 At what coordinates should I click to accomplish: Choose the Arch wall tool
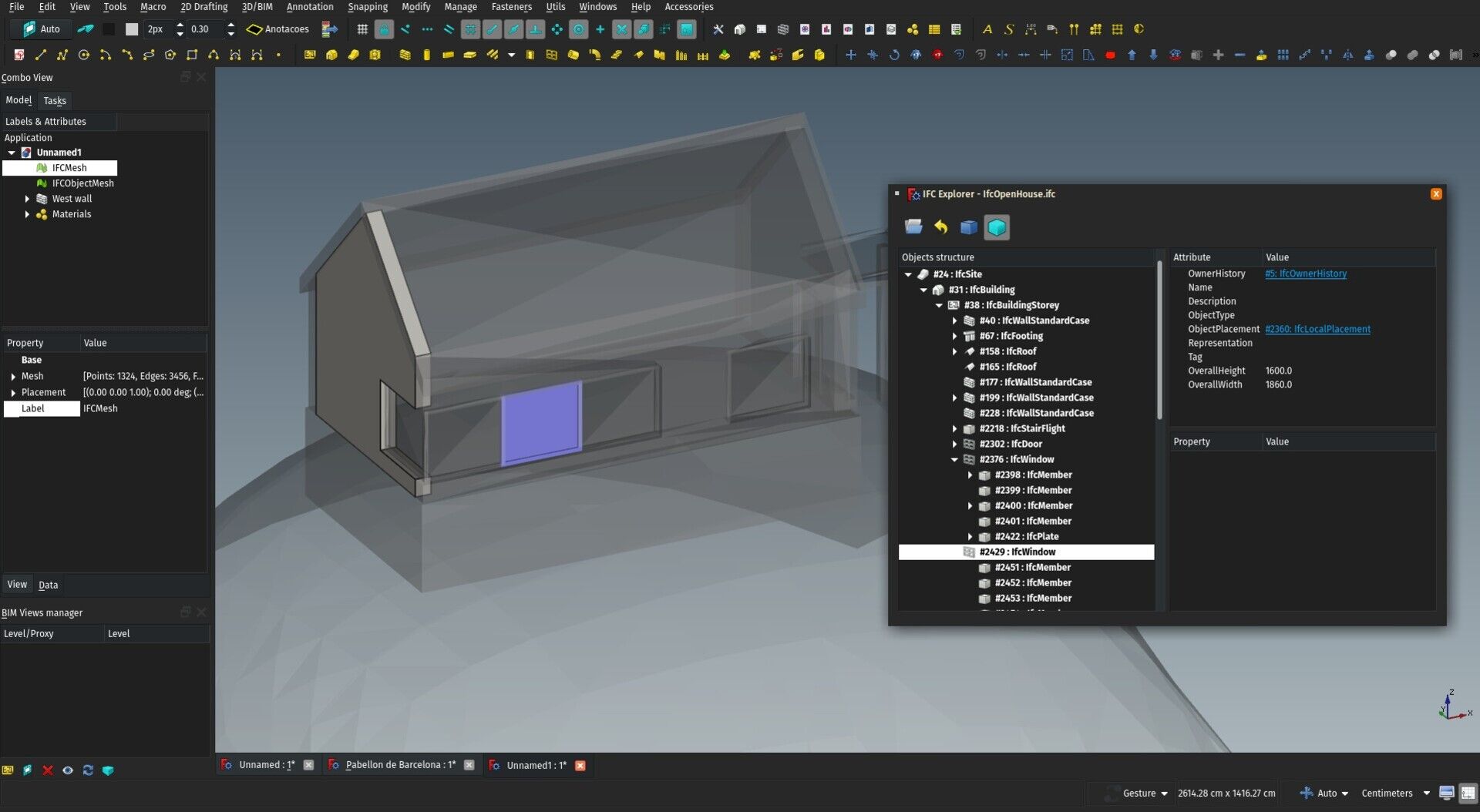pos(405,55)
